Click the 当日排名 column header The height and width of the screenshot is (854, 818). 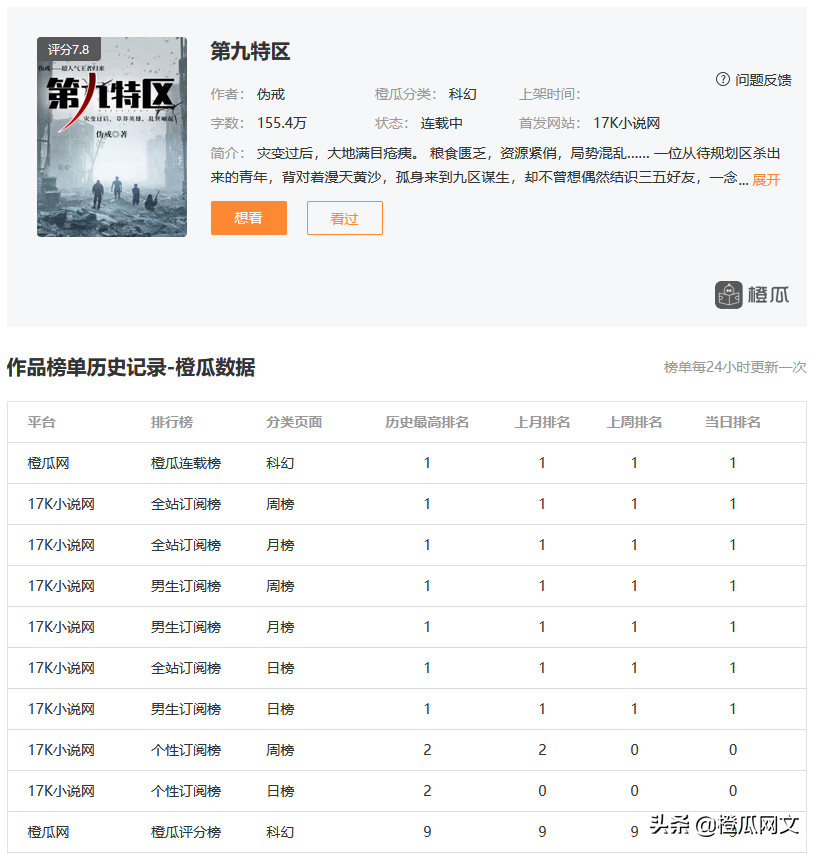[x=733, y=422]
